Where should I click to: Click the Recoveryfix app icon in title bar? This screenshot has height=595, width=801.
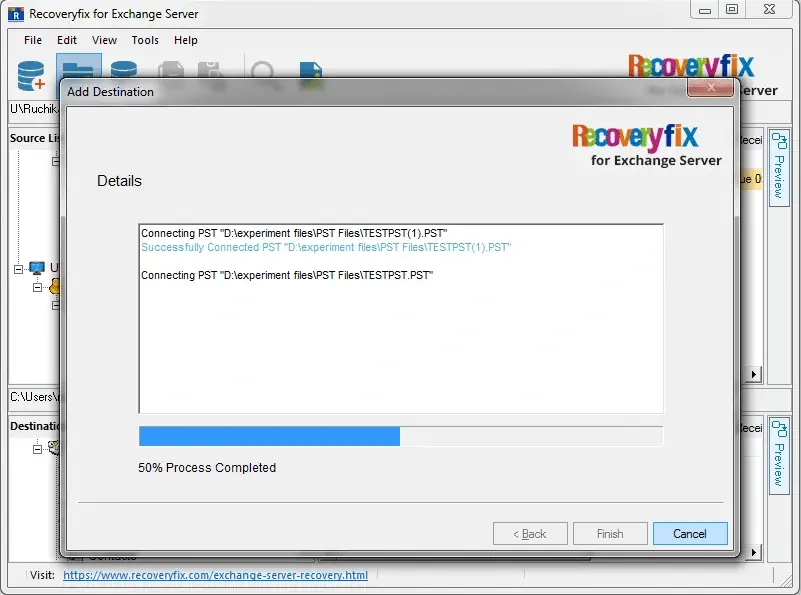coord(16,14)
